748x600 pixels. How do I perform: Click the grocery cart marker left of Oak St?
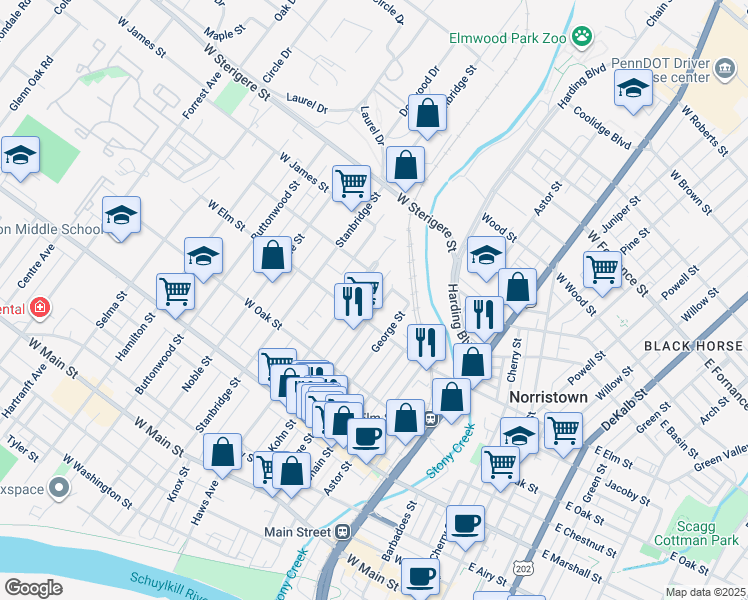coord(501,466)
